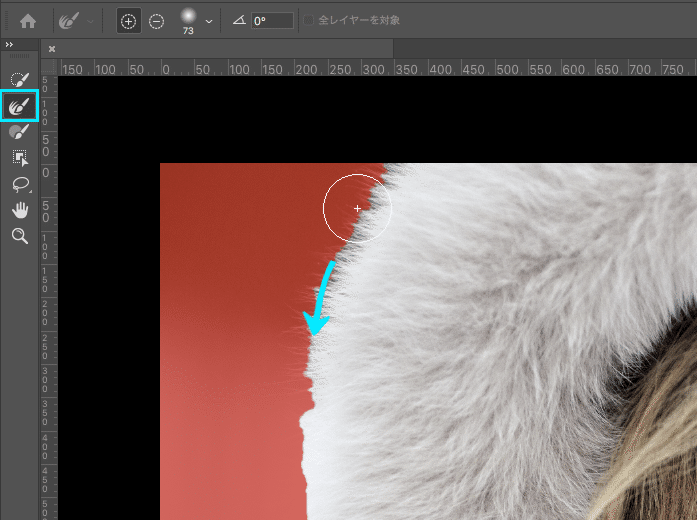The image size is (697, 520).
Task: Select the Refine Edge Brush tool
Action: coord(20,106)
